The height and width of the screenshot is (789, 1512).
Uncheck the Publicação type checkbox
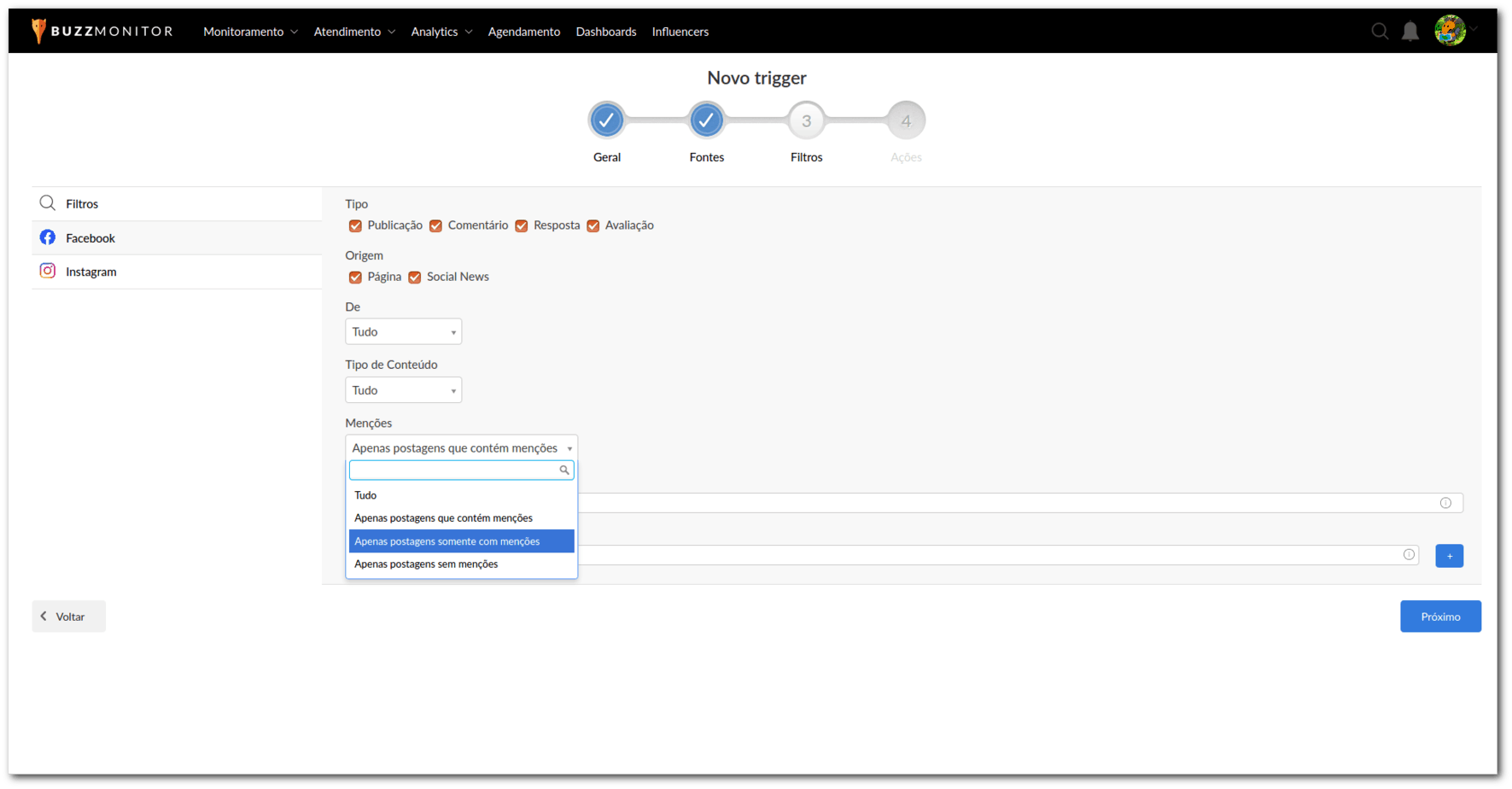pos(355,226)
